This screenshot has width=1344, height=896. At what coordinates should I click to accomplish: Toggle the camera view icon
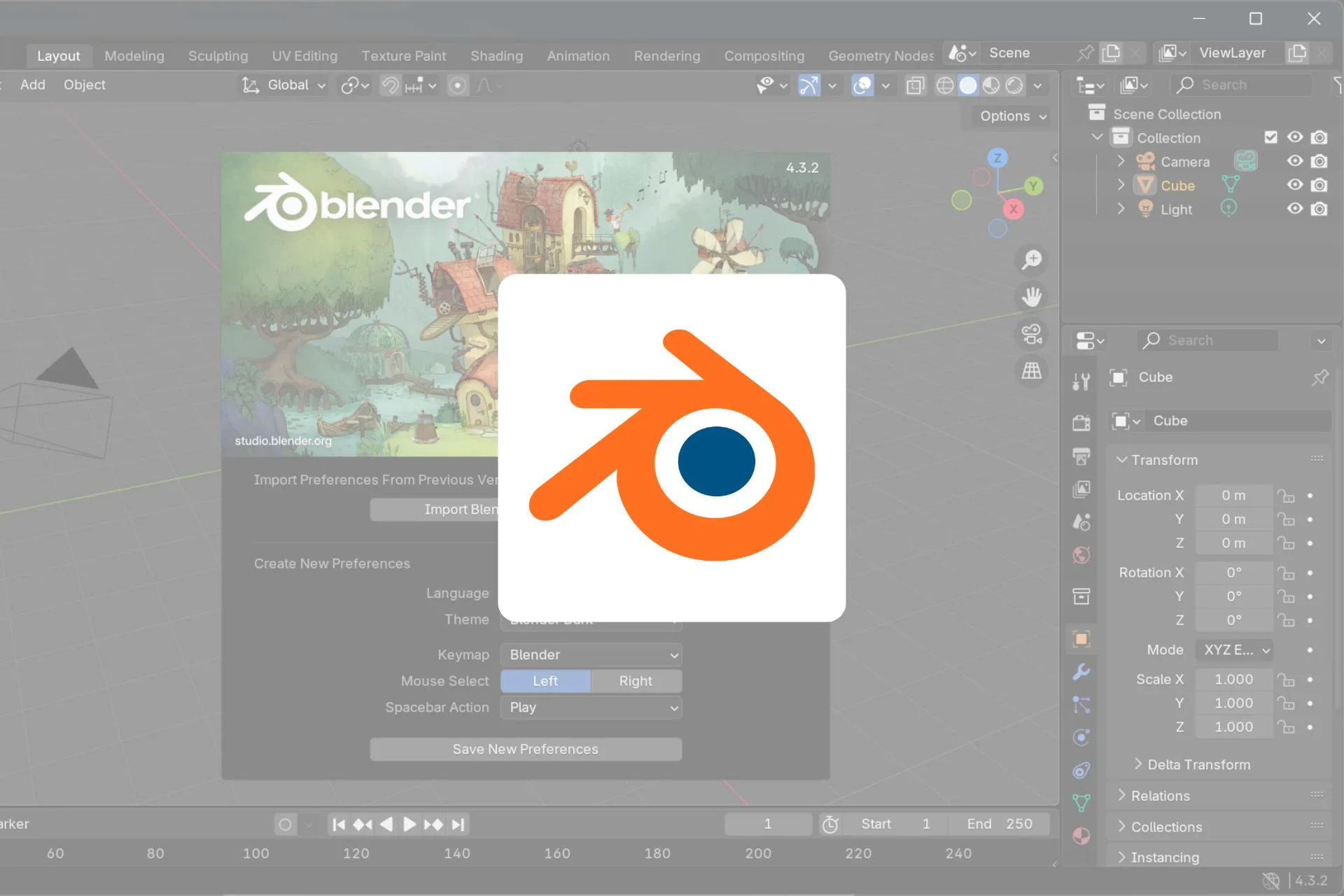click(x=1032, y=334)
